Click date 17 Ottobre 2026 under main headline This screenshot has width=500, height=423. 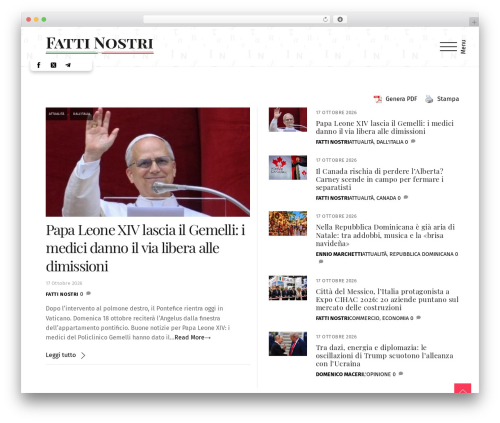64,283
